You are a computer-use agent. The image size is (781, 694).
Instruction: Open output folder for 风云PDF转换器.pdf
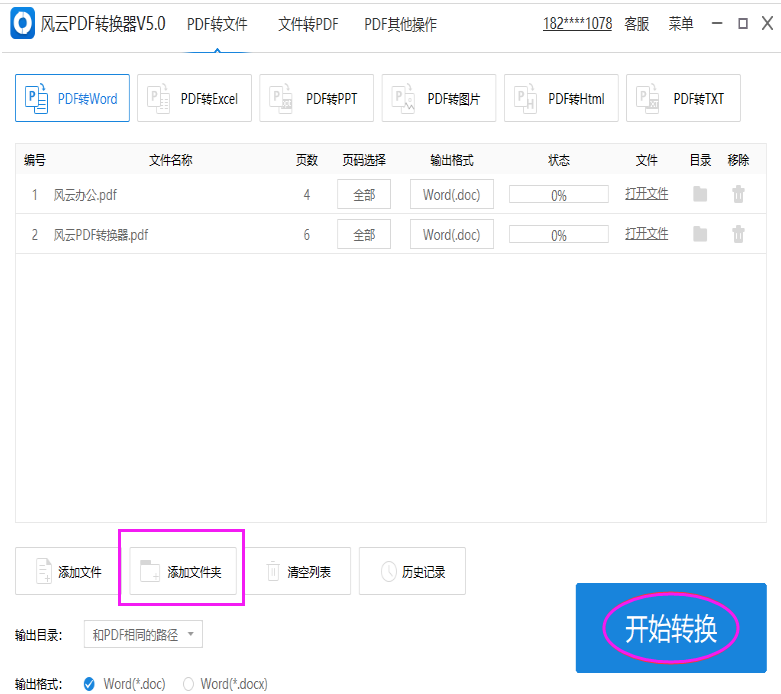click(x=700, y=234)
